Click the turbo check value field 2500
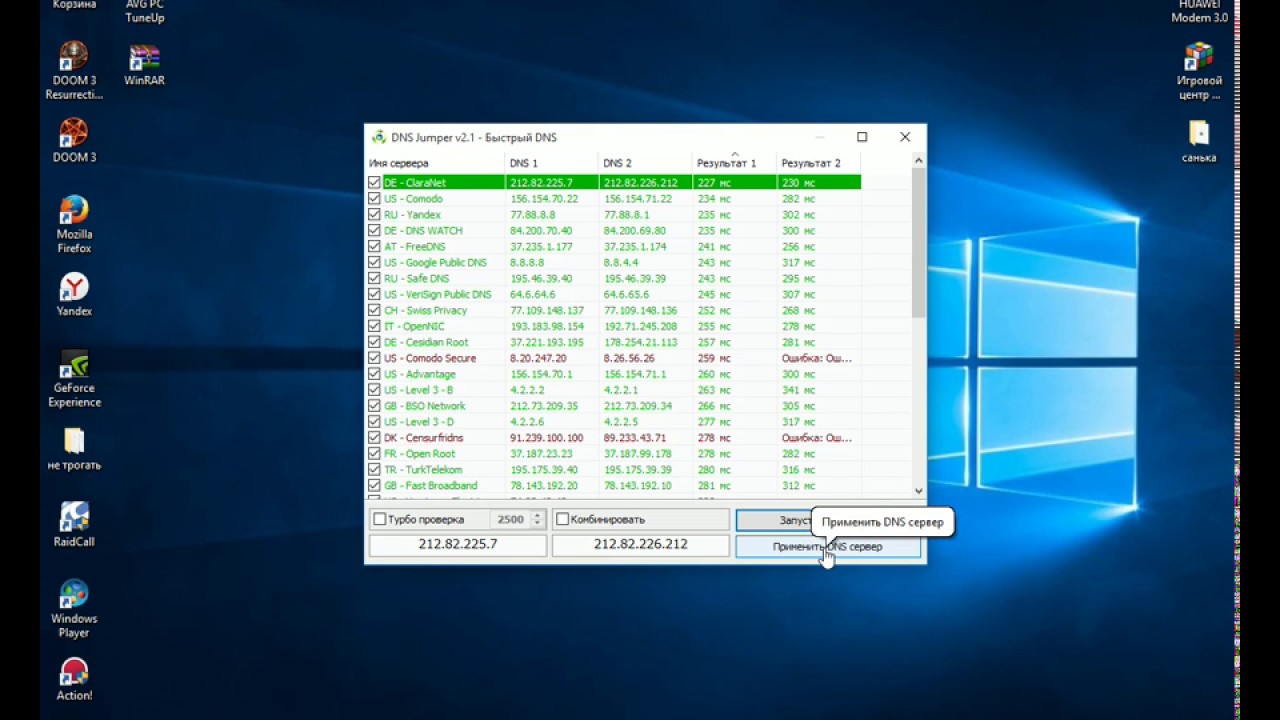The height and width of the screenshot is (720, 1280). click(509, 520)
